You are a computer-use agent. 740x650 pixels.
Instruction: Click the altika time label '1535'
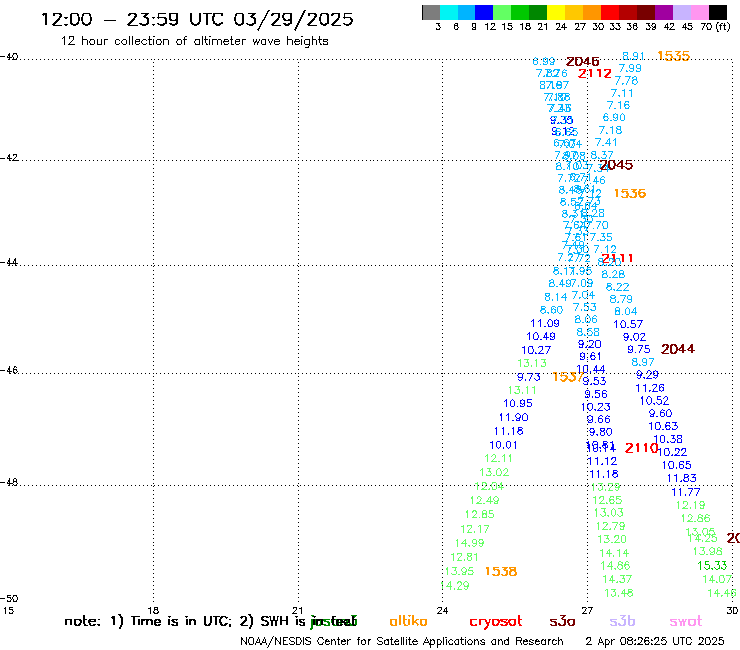[673, 56]
